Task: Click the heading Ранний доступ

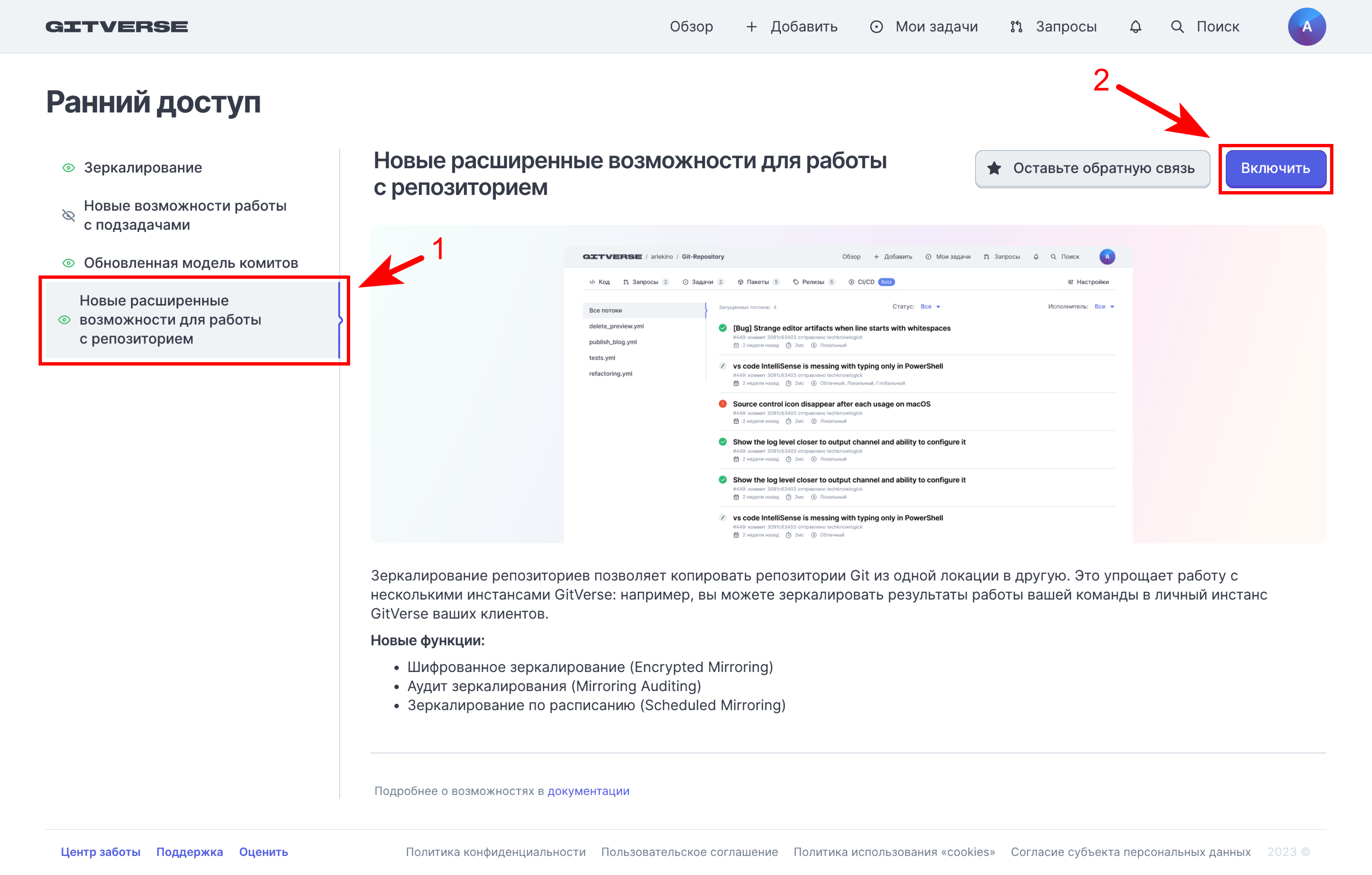Action: pos(153,102)
